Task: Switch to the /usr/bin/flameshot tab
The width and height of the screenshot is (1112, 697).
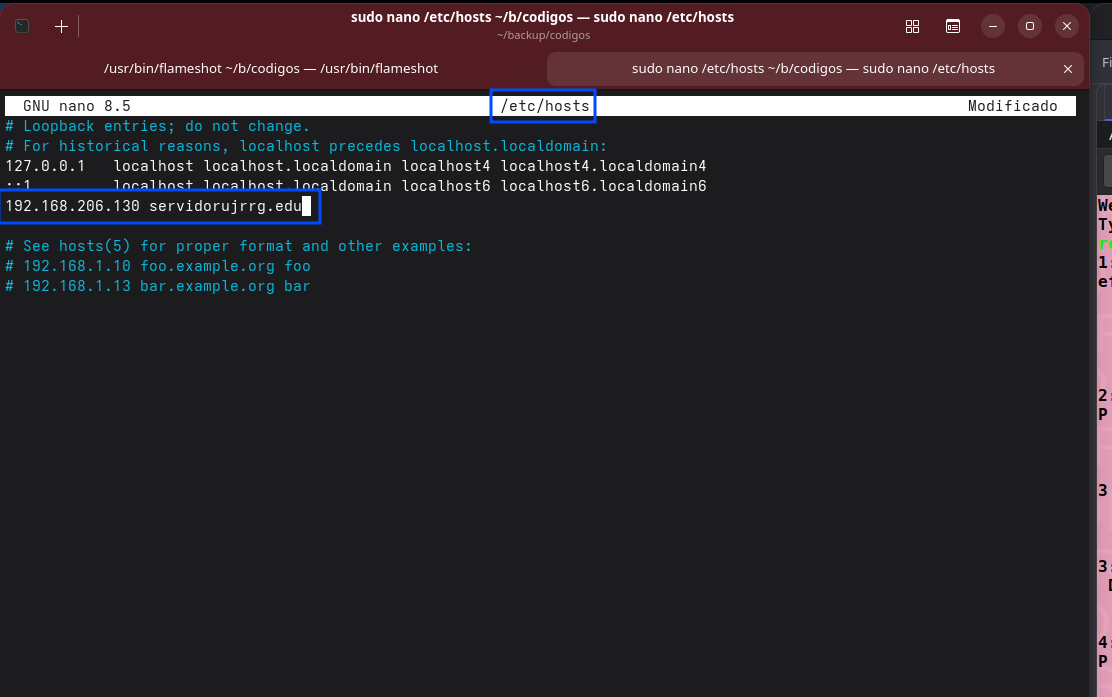Action: coord(271,69)
